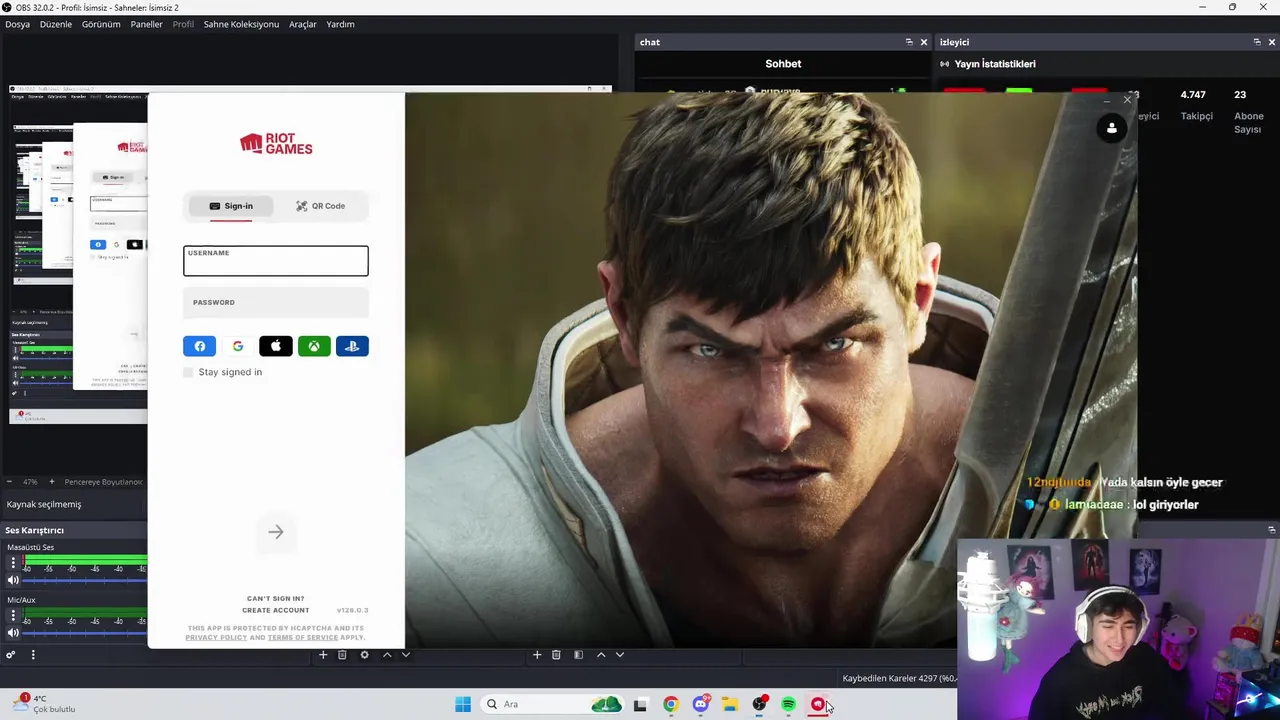Move scene up with arrow
The image size is (1280, 720).
point(387,655)
